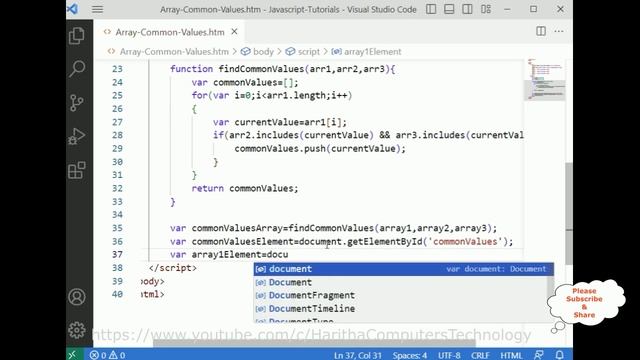Click line number 23 in gutter
Viewport: 640px width, 360px height.
point(117,69)
